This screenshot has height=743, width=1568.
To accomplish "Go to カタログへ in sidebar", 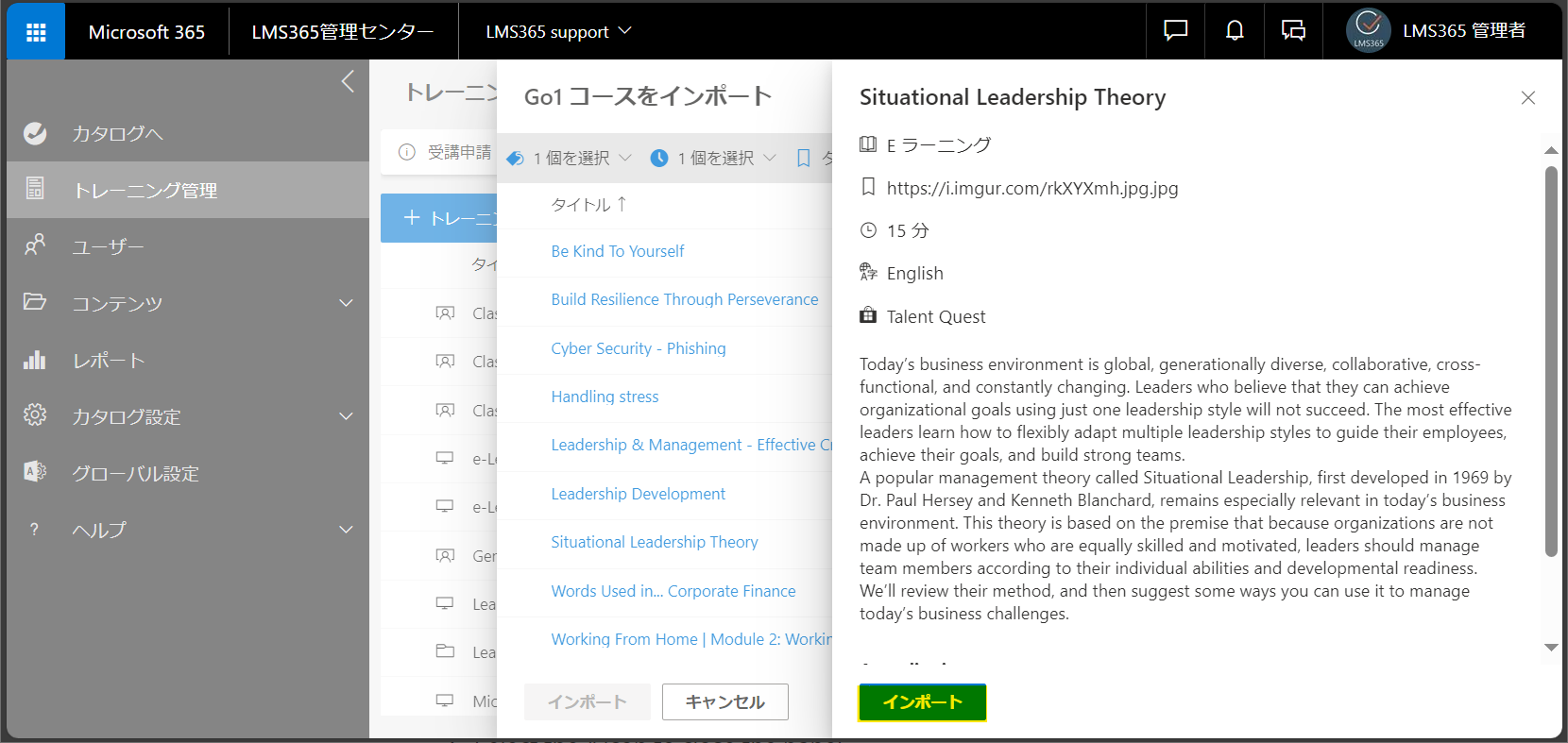I will [x=117, y=134].
